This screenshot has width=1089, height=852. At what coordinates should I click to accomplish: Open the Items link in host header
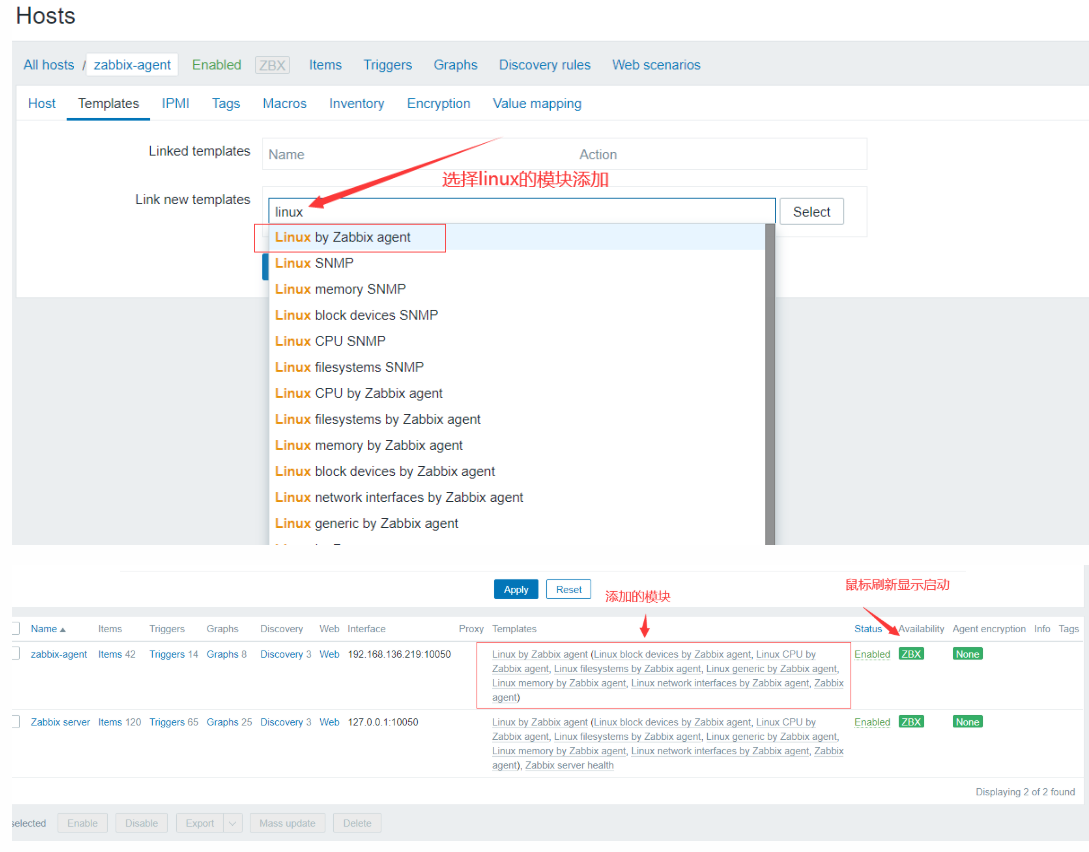tap(325, 65)
